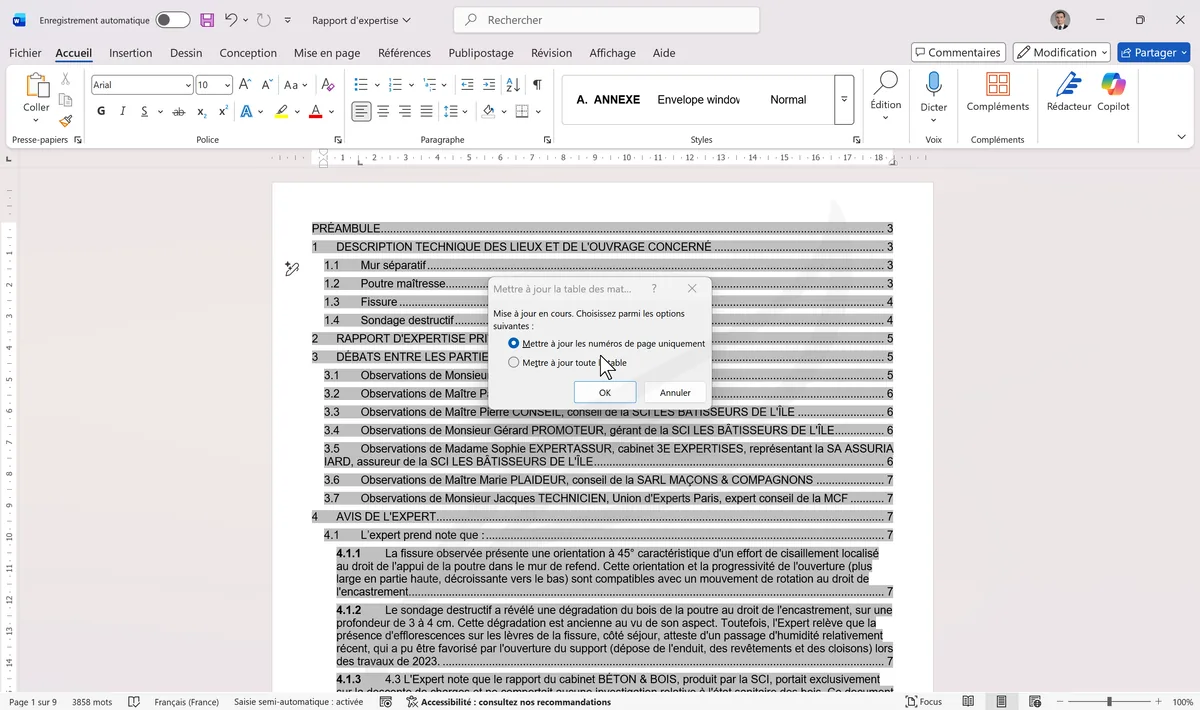1200x710 pixels.
Task: Click the Save floppy disk icon
Action: point(207,20)
